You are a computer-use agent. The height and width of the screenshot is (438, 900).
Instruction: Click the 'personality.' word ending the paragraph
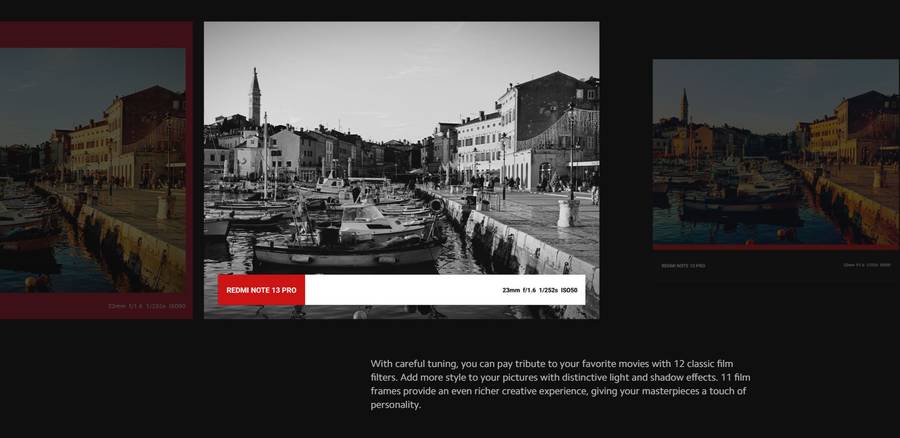pyautogui.click(x=397, y=405)
